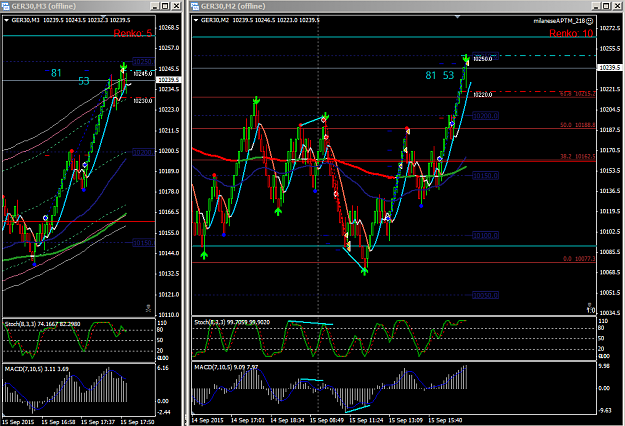Select green down arrow above 10245.0 in M3 chart

pyautogui.click(x=124, y=66)
